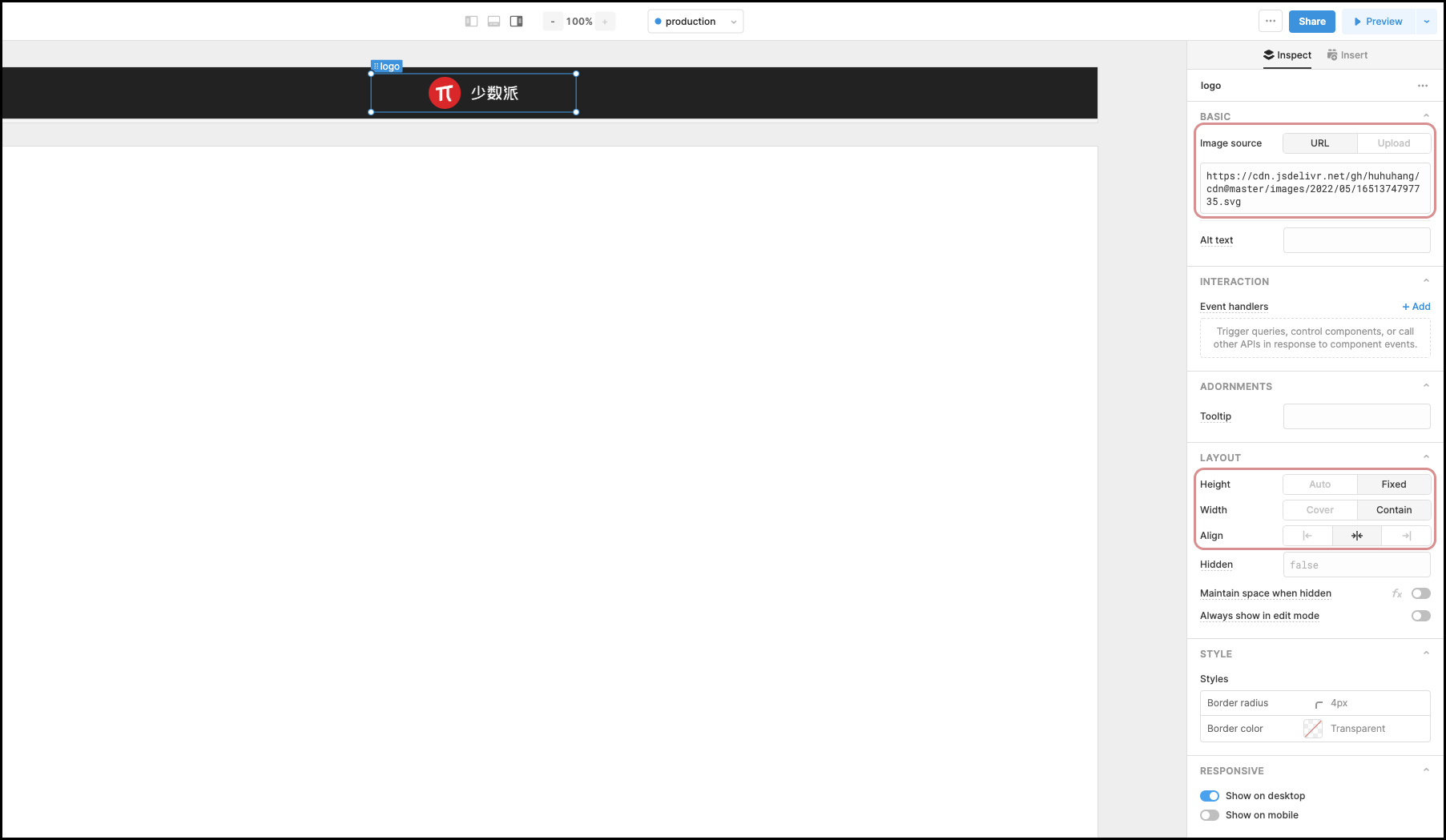
Task: Edit the image URL field
Action: click(x=1315, y=189)
